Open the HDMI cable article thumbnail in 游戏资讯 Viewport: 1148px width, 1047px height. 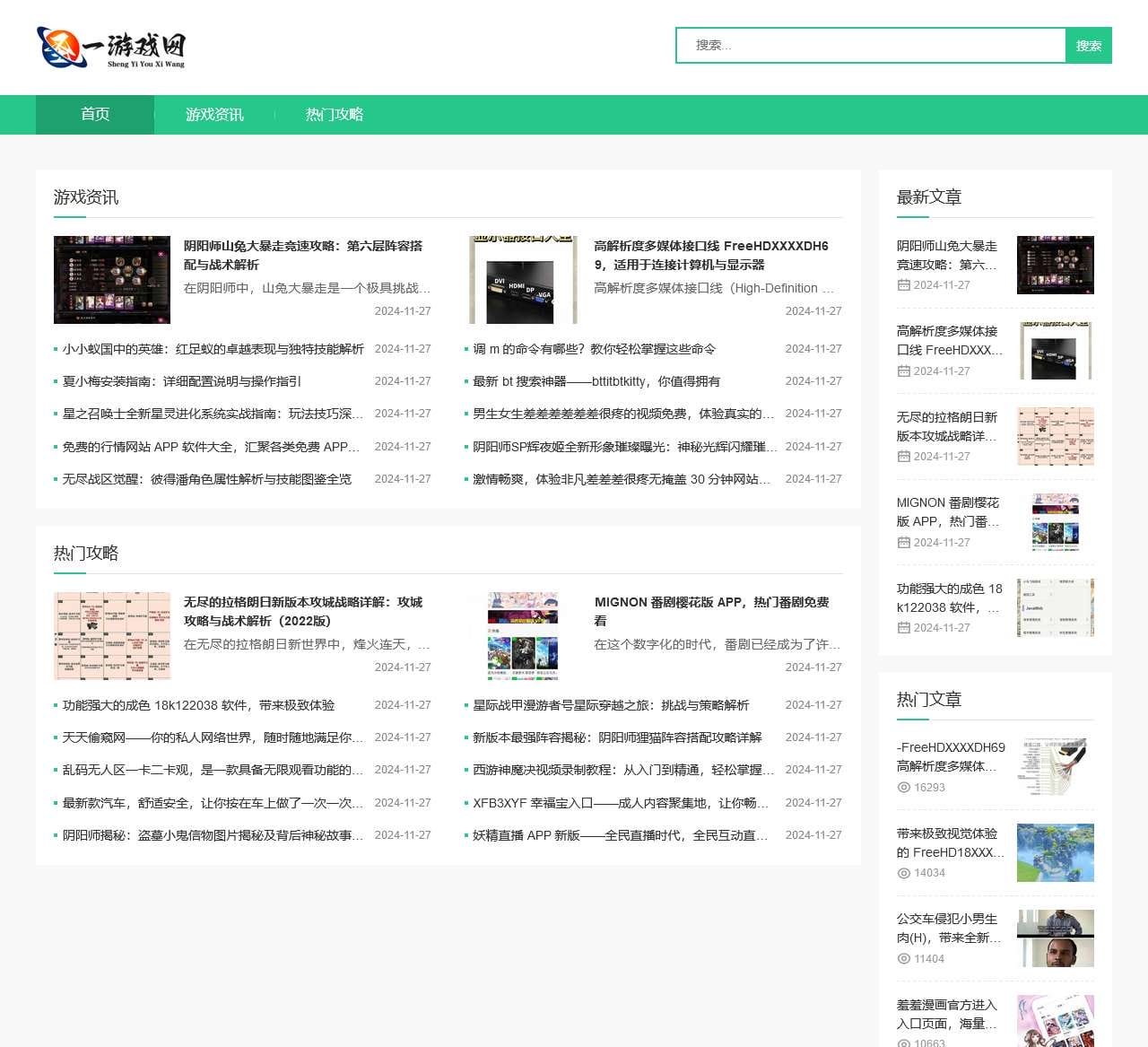[x=523, y=280]
